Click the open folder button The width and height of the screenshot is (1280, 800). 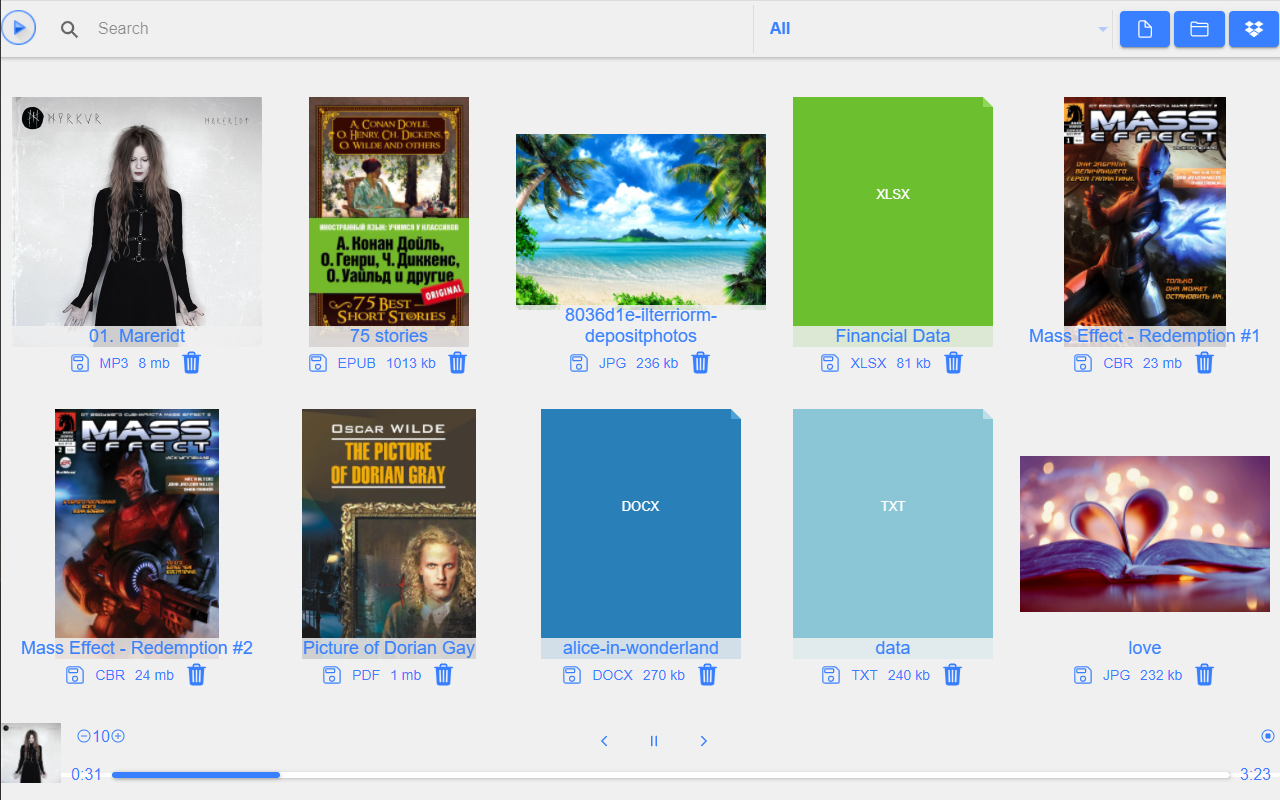coord(1199,29)
